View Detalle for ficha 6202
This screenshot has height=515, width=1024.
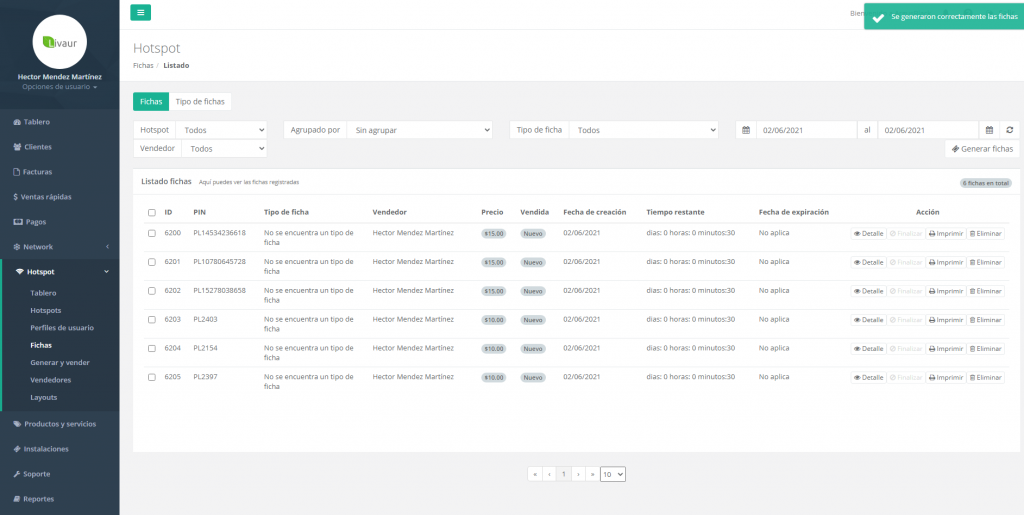(x=868, y=291)
